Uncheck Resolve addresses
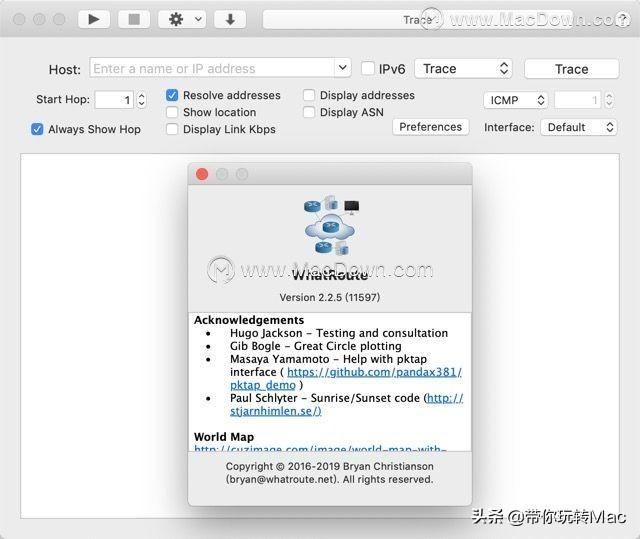This screenshot has width=640, height=539. coord(172,95)
